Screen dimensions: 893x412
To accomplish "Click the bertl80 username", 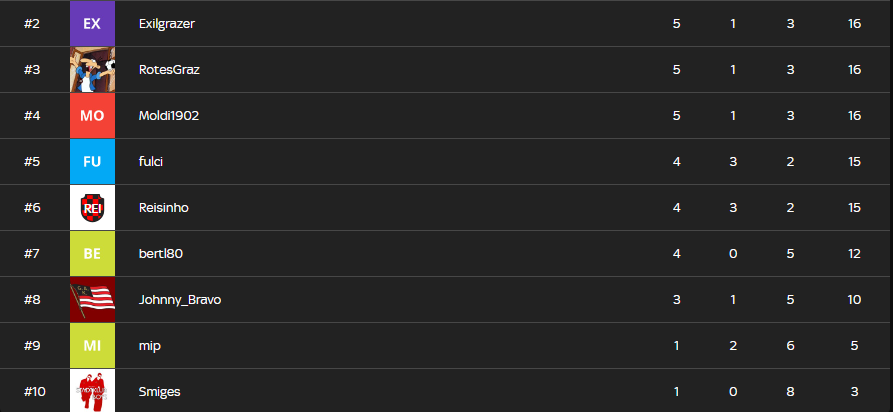I will click(x=160, y=253).
